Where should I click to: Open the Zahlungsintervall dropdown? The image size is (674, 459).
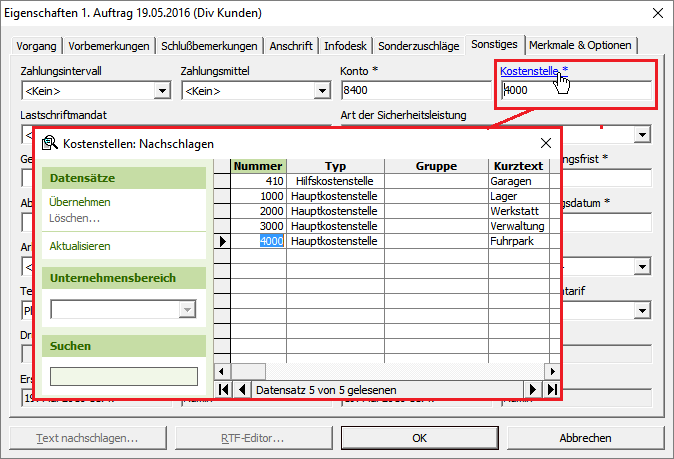click(162, 92)
